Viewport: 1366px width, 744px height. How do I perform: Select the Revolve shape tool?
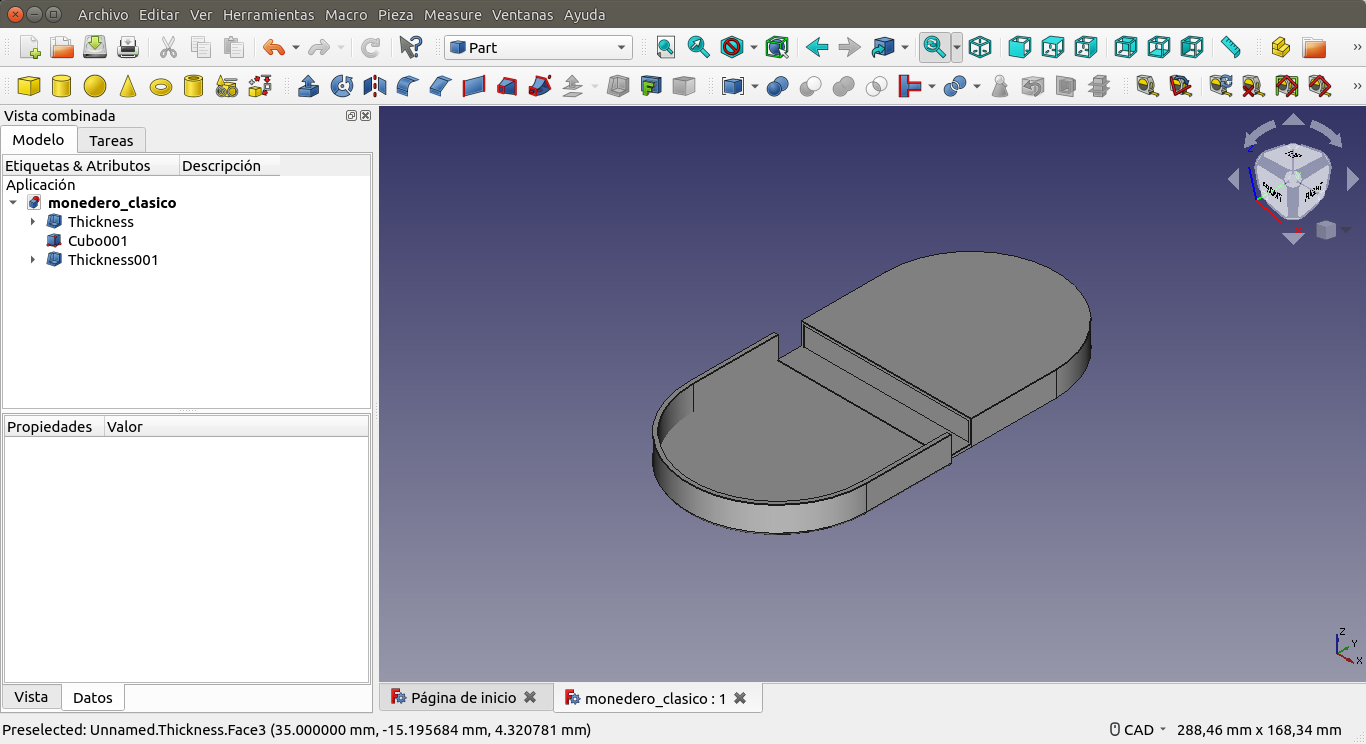click(x=342, y=87)
